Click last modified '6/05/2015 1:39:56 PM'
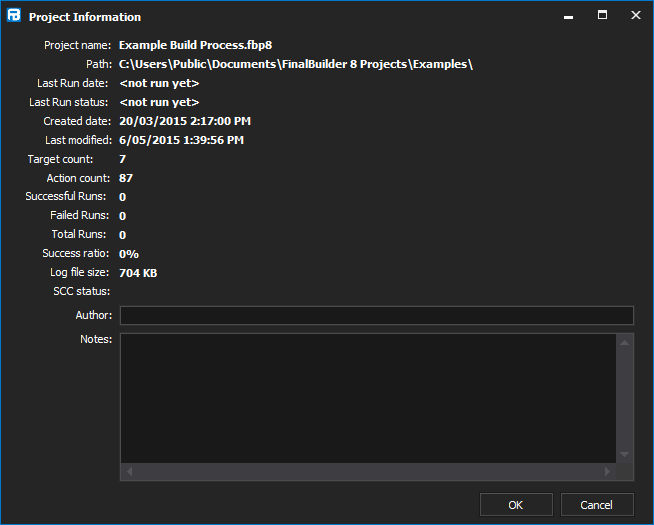 click(x=181, y=140)
